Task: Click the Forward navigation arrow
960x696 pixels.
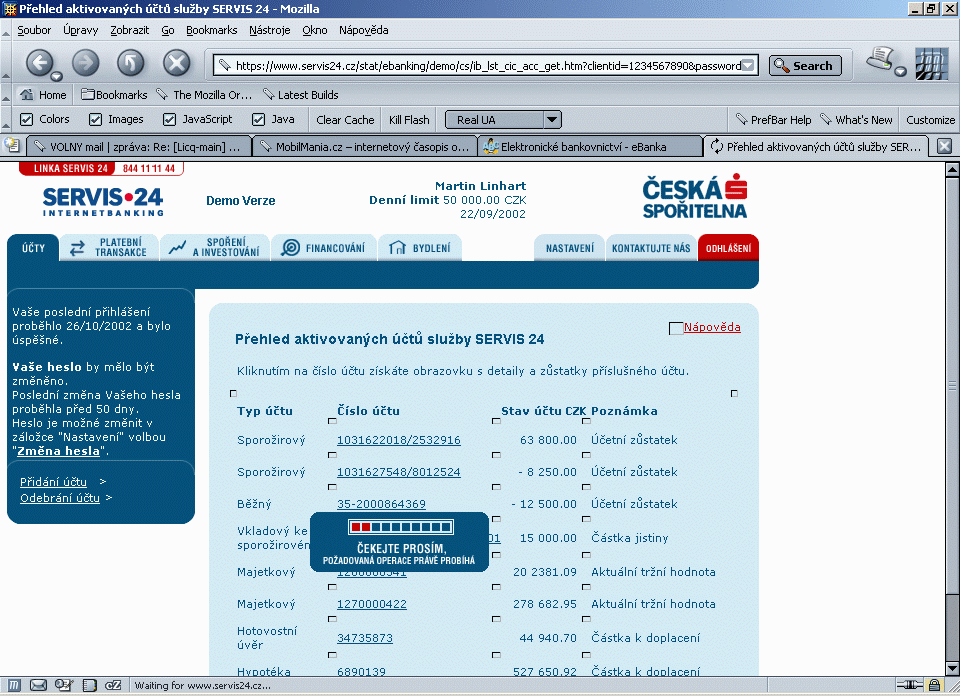Action: coord(86,62)
